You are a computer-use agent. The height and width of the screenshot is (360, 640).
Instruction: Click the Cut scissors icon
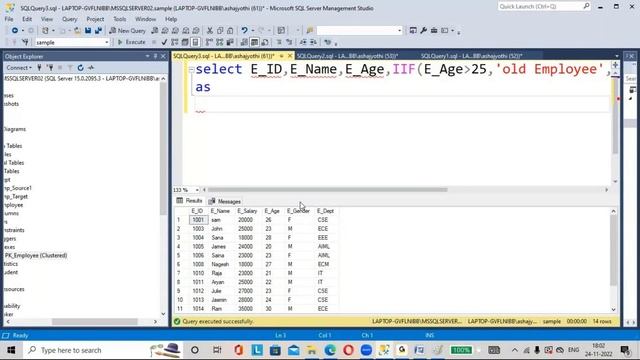(x=210, y=31)
